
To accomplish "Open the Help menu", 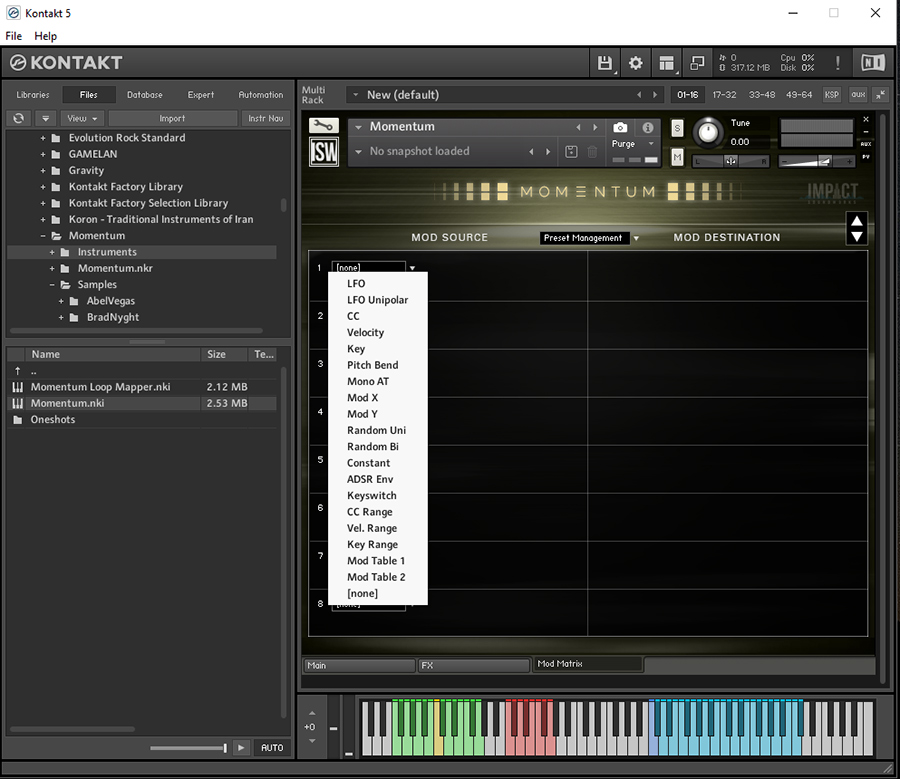I will [45, 36].
